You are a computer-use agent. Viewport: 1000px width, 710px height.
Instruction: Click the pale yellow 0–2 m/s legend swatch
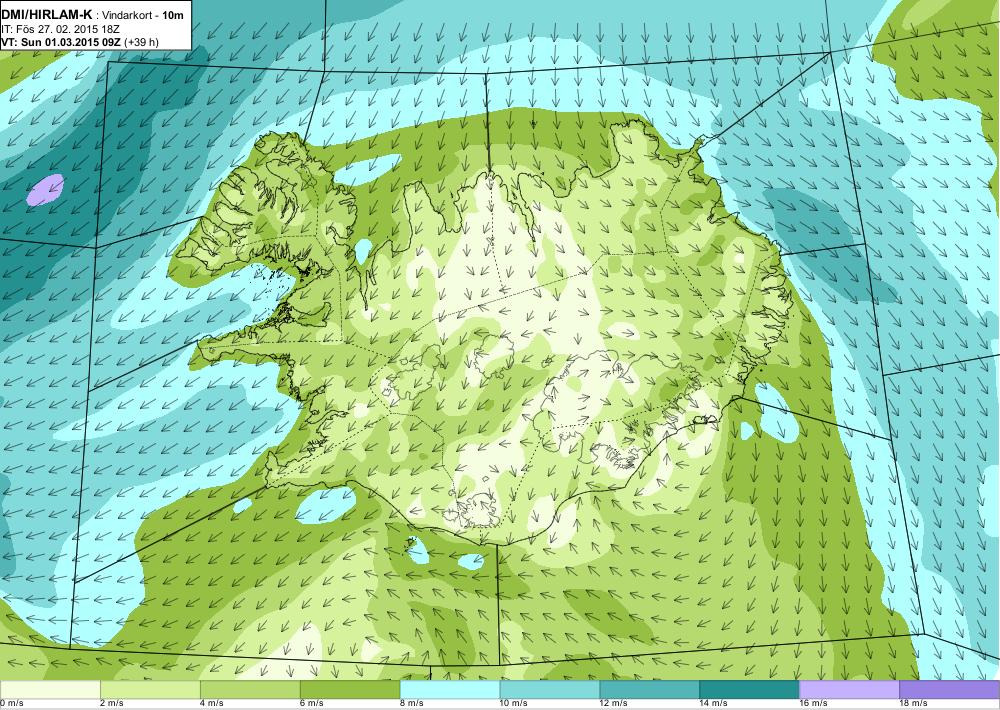(50, 689)
